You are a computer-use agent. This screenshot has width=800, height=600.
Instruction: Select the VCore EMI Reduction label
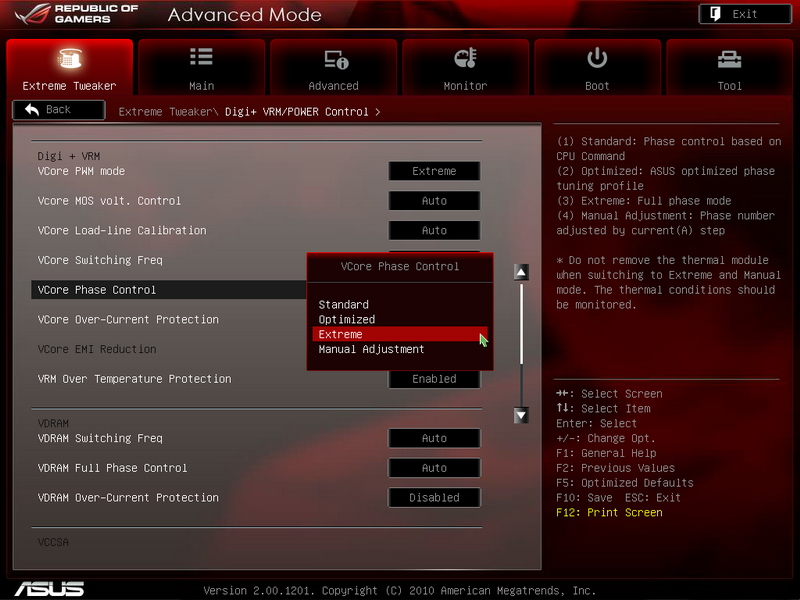pos(97,349)
